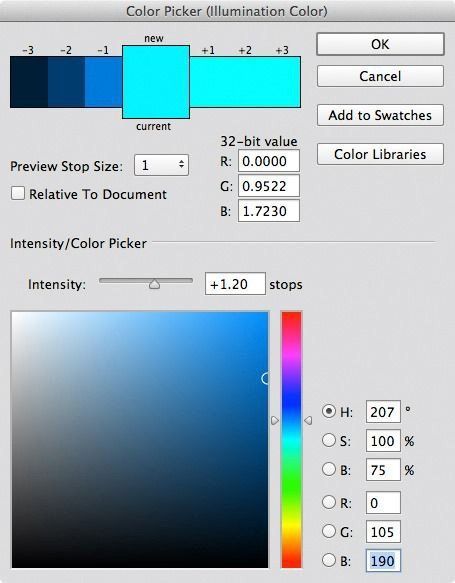Click the B field showing 190

(383, 560)
